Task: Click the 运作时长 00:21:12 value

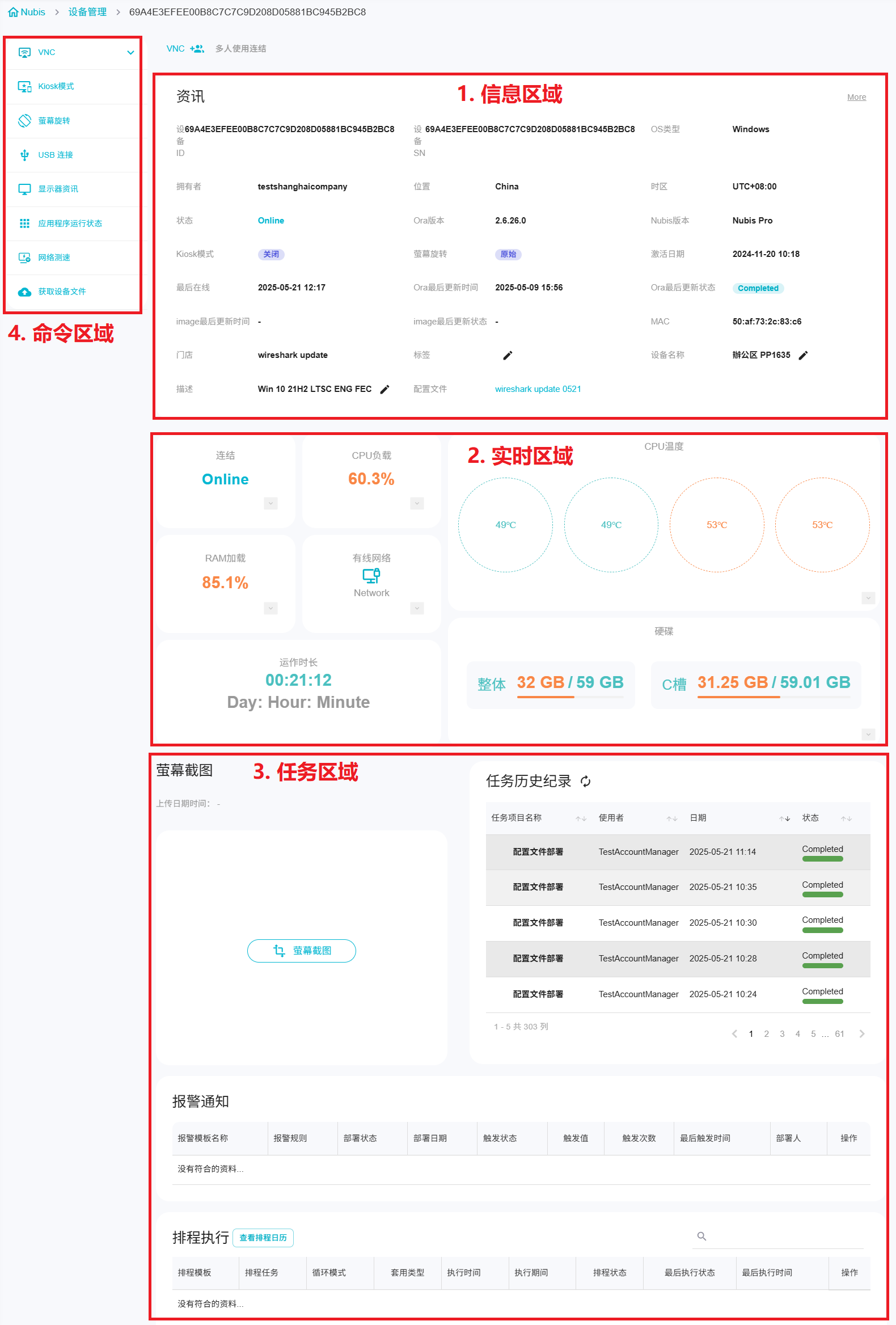Action: [298, 680]
